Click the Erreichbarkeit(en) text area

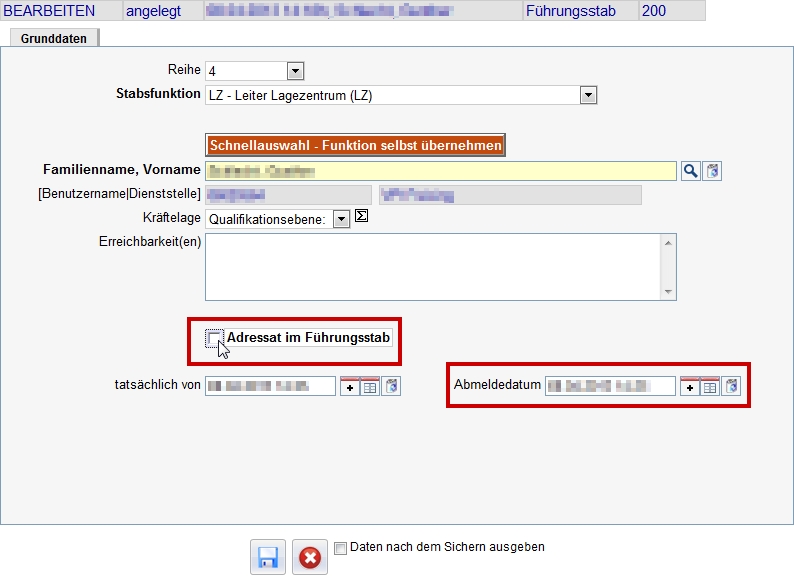(441, 267)
